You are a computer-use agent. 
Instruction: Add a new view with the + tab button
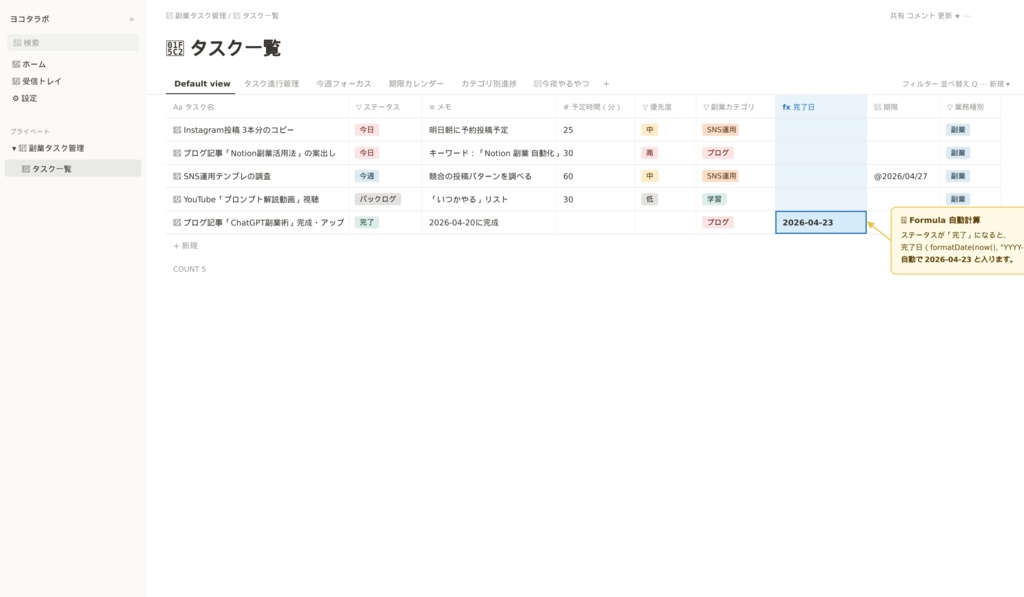[605, 84]
